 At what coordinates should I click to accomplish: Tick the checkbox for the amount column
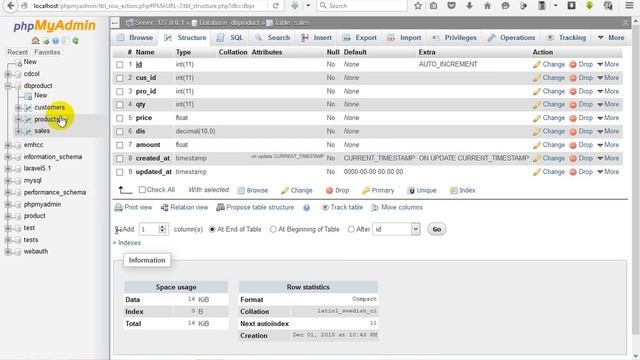pos(120,145)
